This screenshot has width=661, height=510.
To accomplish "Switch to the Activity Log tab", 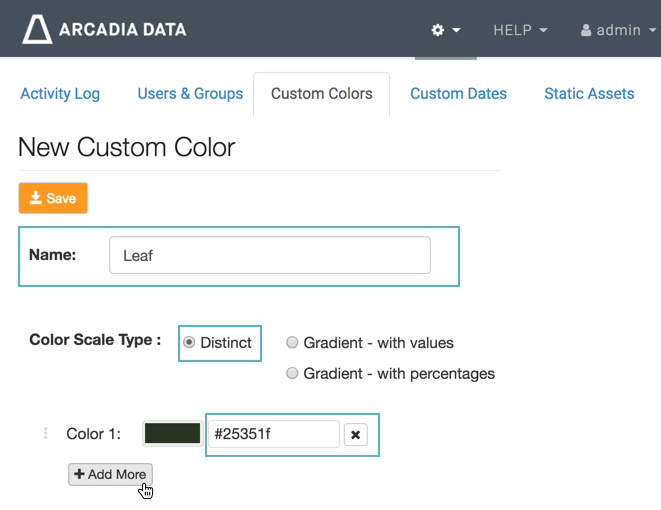I will pyautogui.click(x=60, y=93).
